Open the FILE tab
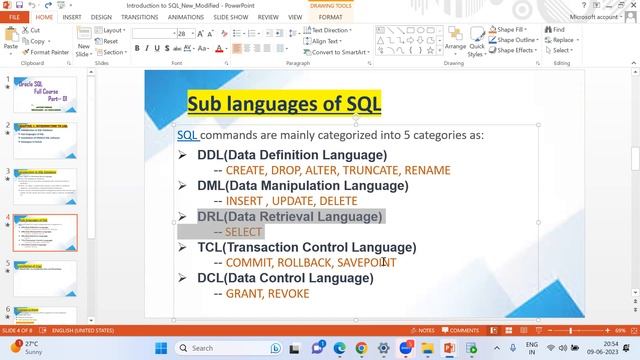 pyautogui.click(x=14, y=17)
